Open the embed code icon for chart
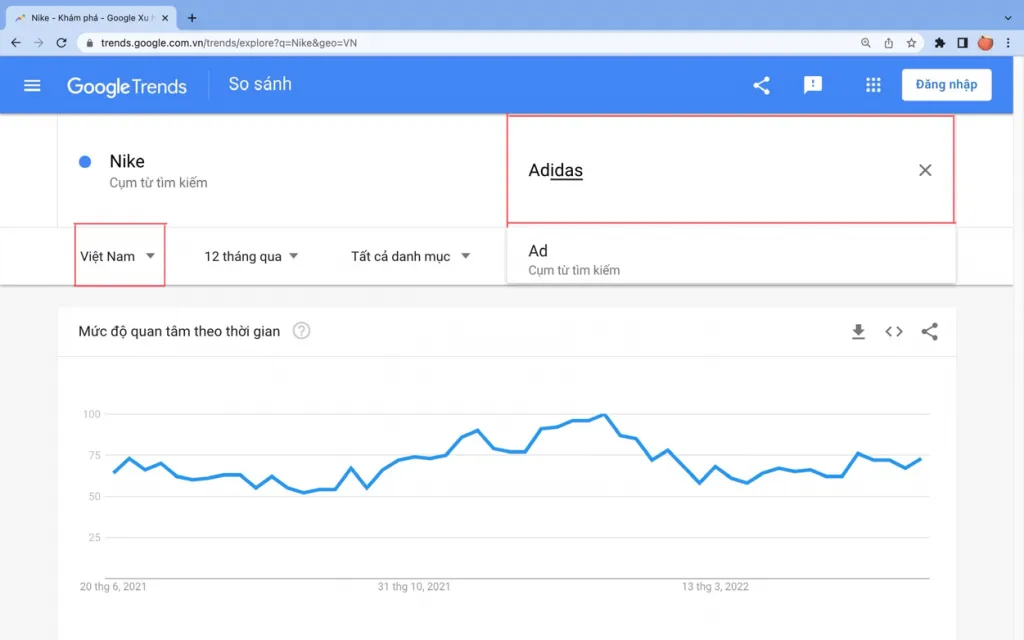Image resolution: width=1024 pixels, height=640 pixels. pyautogui.click(x=893, y=332)
